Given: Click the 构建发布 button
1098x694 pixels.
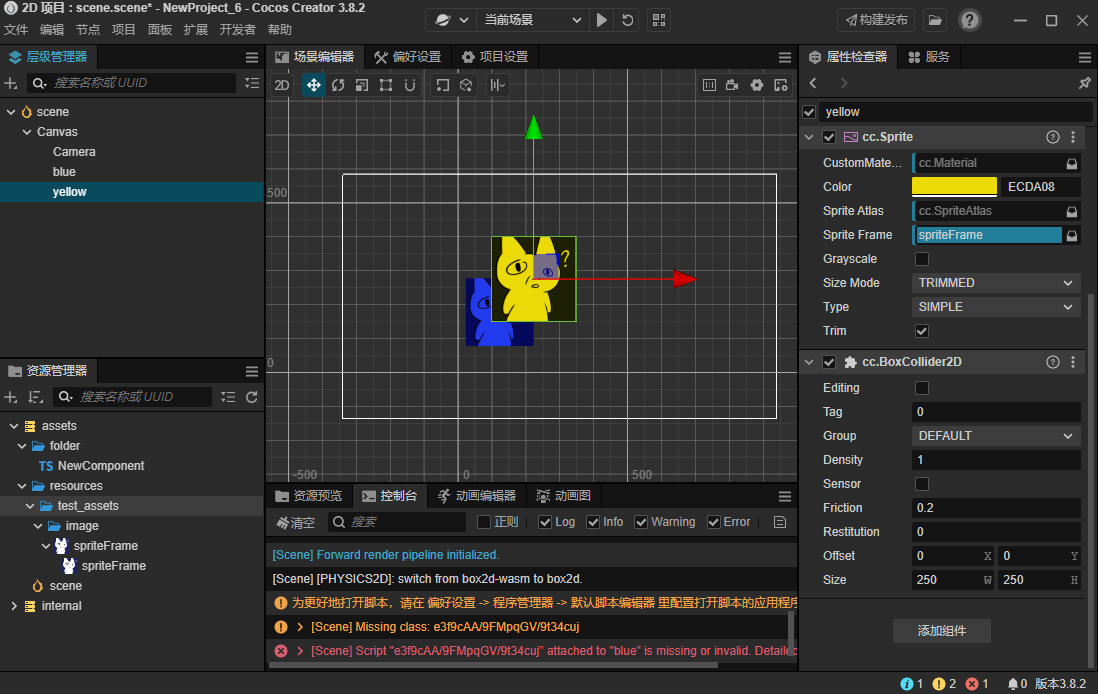Looking at the screenshot, I should pos(876,20).
